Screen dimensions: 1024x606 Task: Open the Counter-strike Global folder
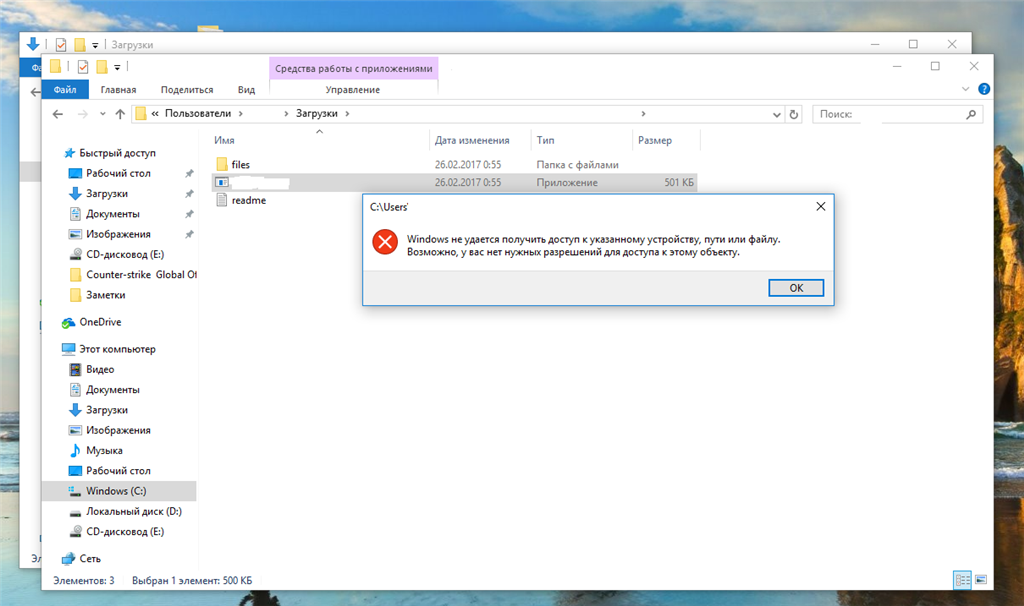coord(141,274)
